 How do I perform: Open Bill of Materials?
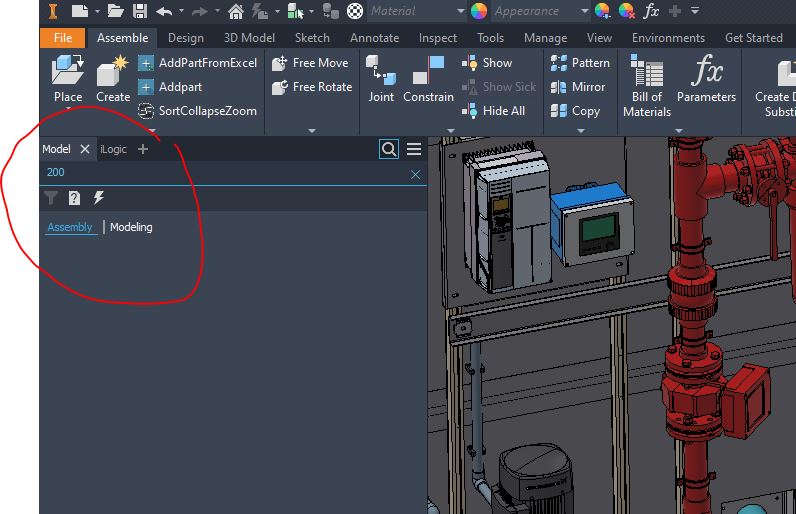(x=647, y=86)
